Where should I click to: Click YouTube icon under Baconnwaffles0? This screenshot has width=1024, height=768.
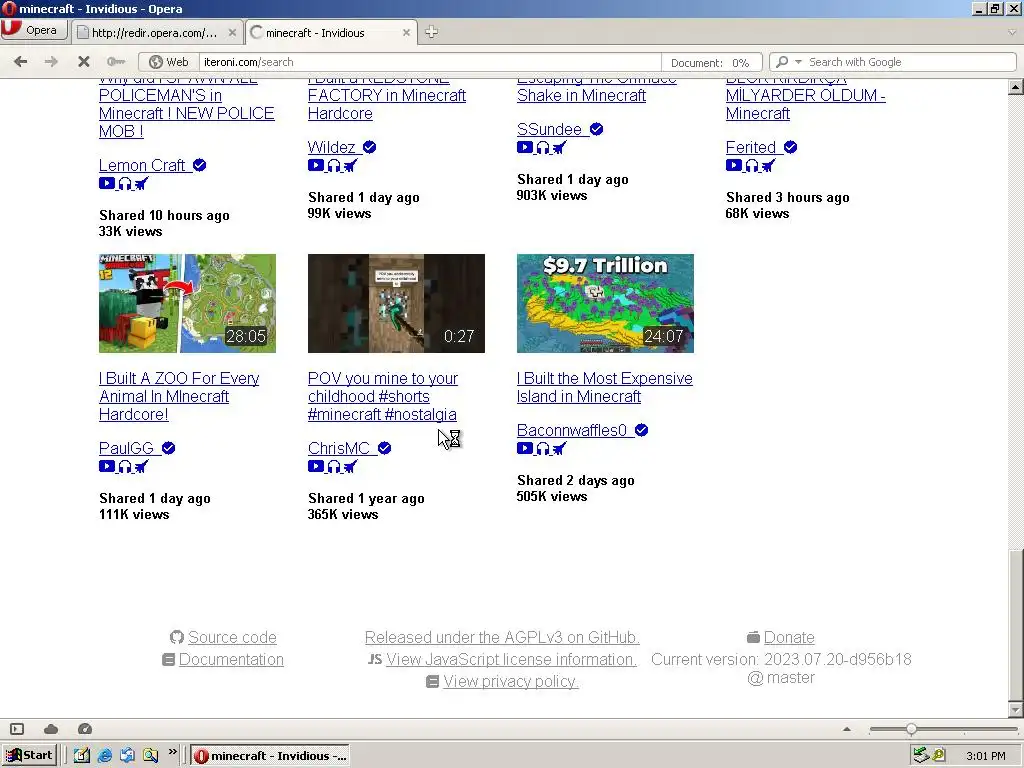tap(524, 448)
